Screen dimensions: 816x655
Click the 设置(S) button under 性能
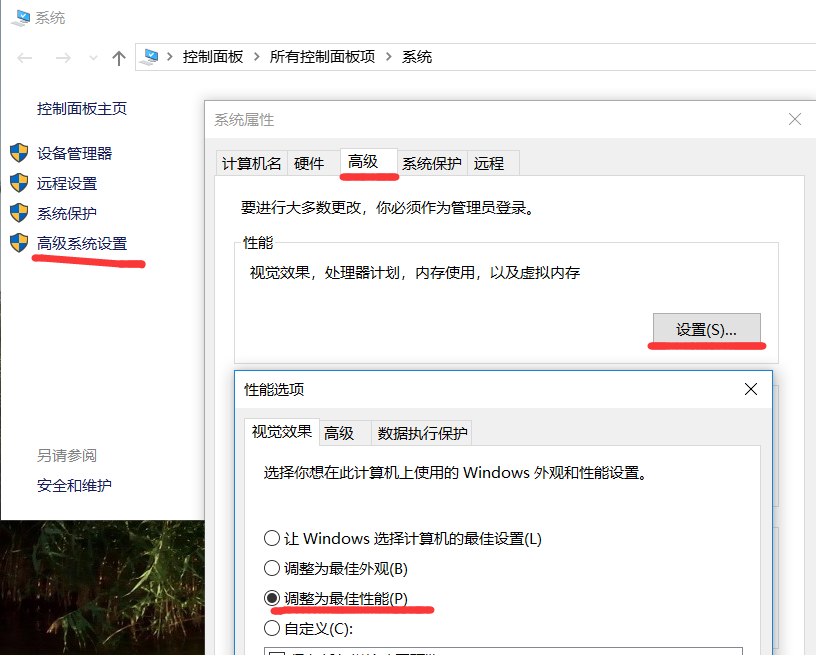(707, 328)
